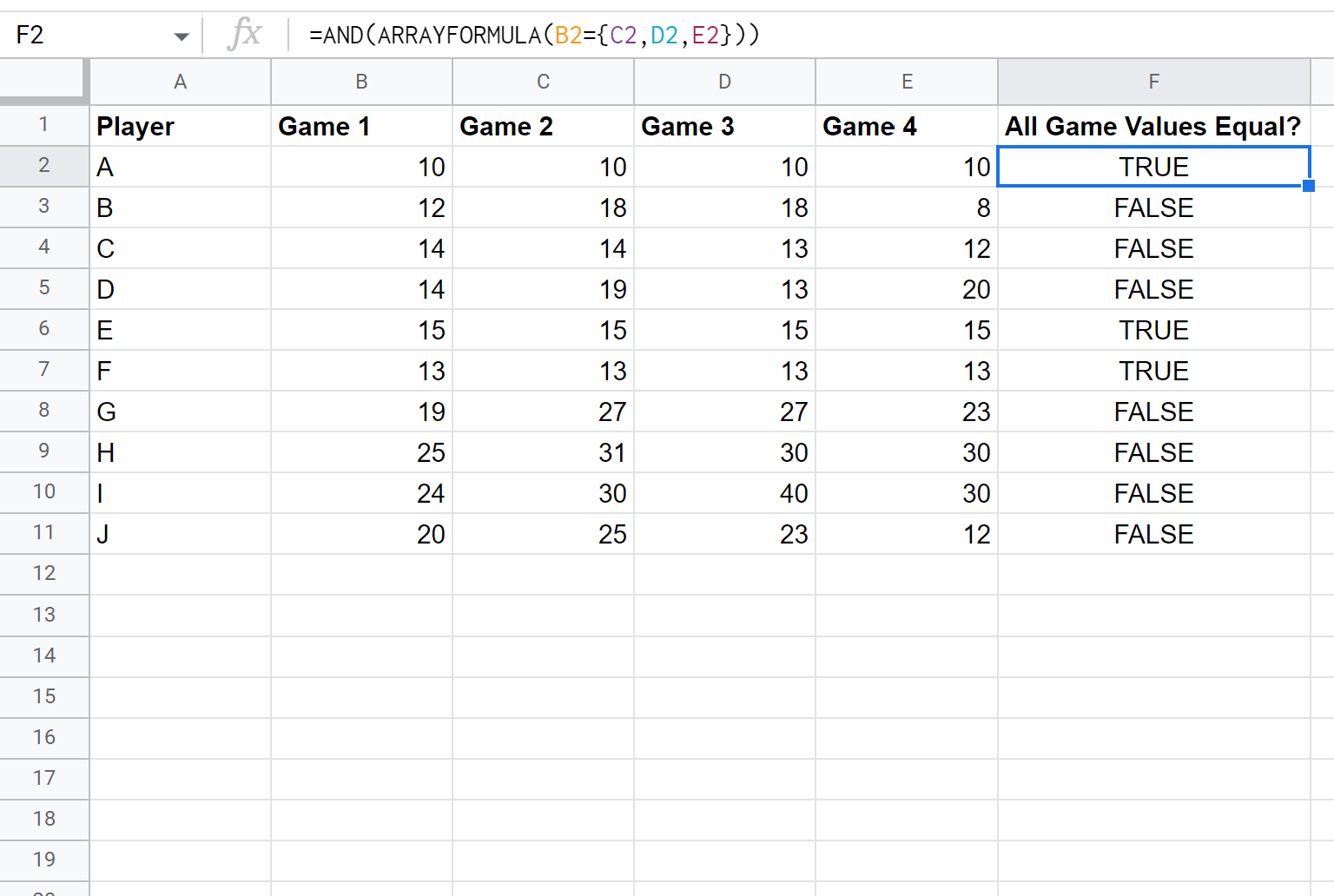
Task: Select cell F6 showing TRUE
Action: [x=1154, y=330]
